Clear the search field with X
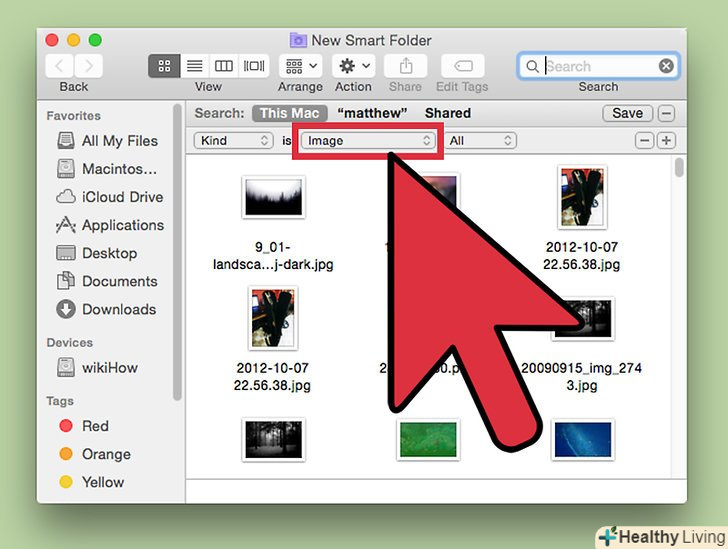 666,66
